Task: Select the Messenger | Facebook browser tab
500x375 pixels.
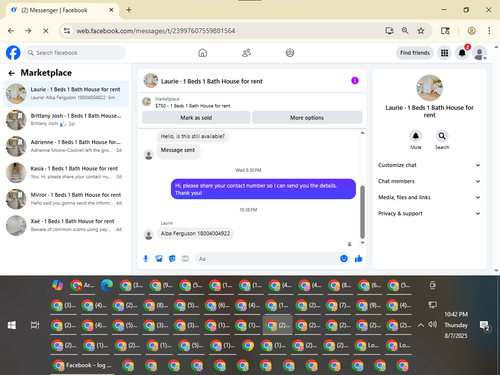Action: coord(62,10)
